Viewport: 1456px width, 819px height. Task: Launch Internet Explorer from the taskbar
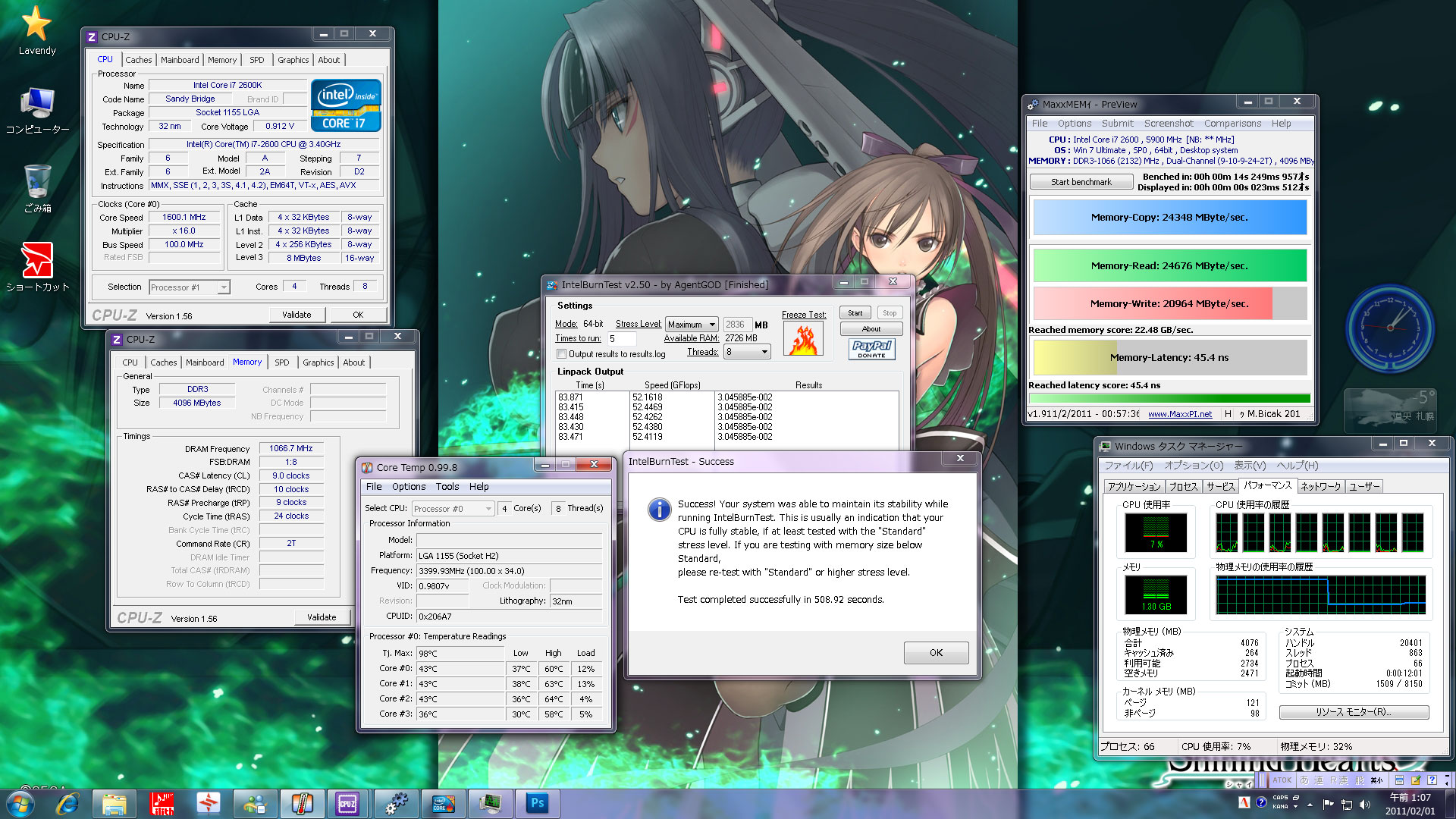coord(67,804)
